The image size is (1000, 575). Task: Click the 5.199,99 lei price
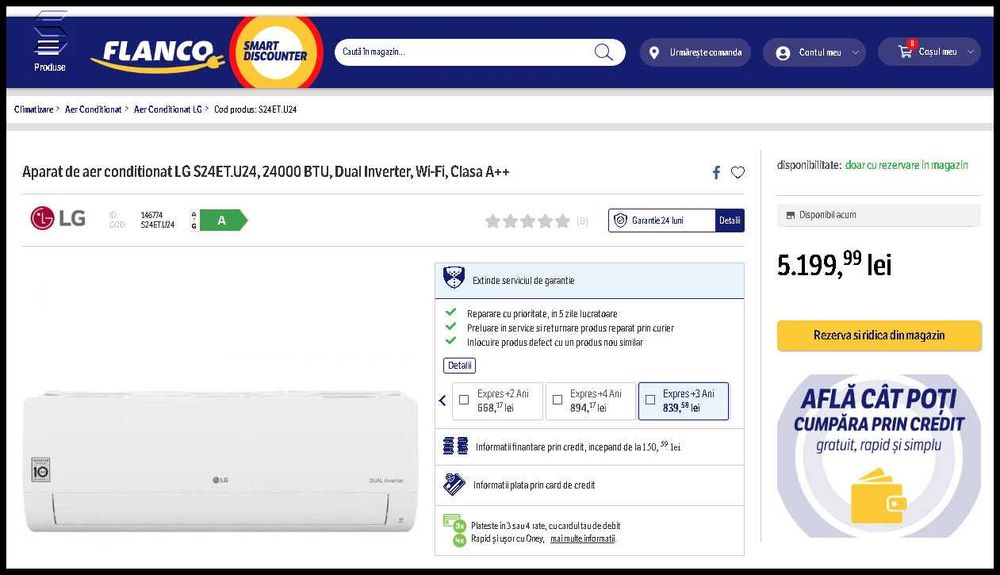834,264
